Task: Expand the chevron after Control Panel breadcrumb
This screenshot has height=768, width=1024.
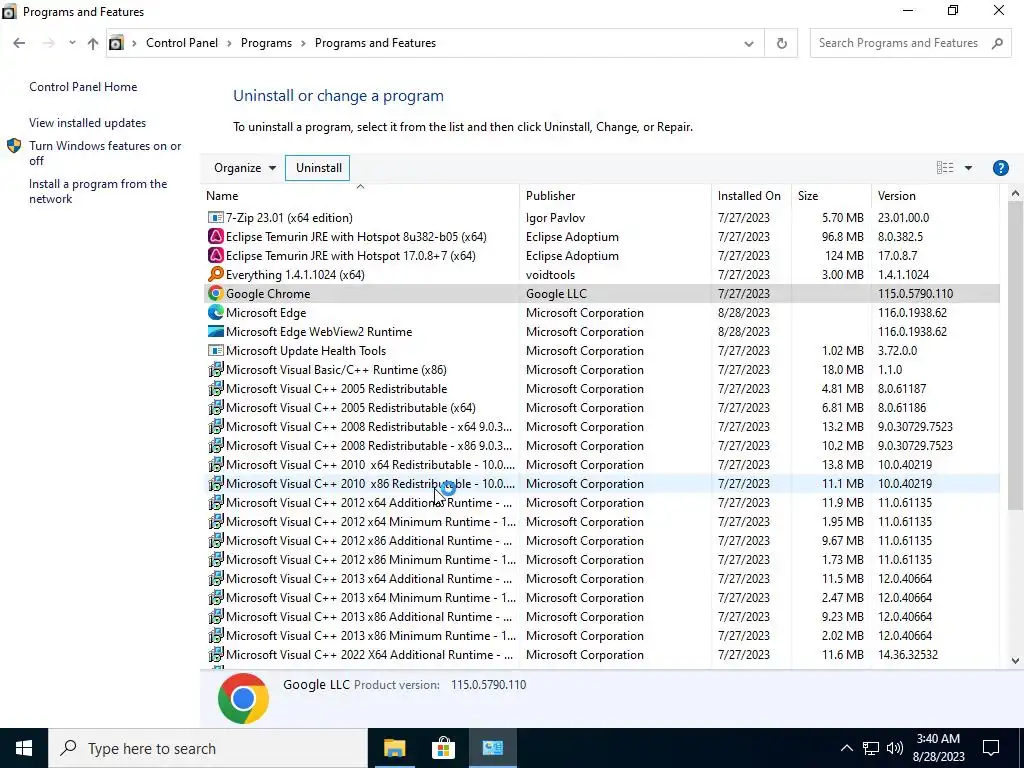Action: [229, 43]
